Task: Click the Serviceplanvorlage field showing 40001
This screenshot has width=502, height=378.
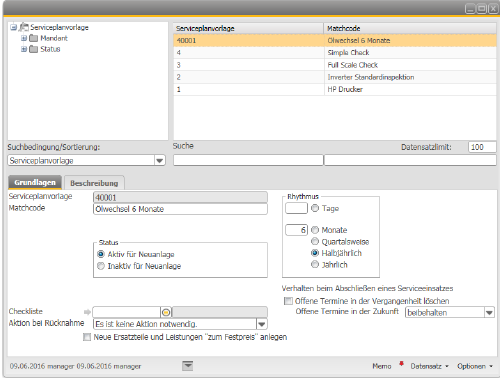Action: tap(180, 197)
